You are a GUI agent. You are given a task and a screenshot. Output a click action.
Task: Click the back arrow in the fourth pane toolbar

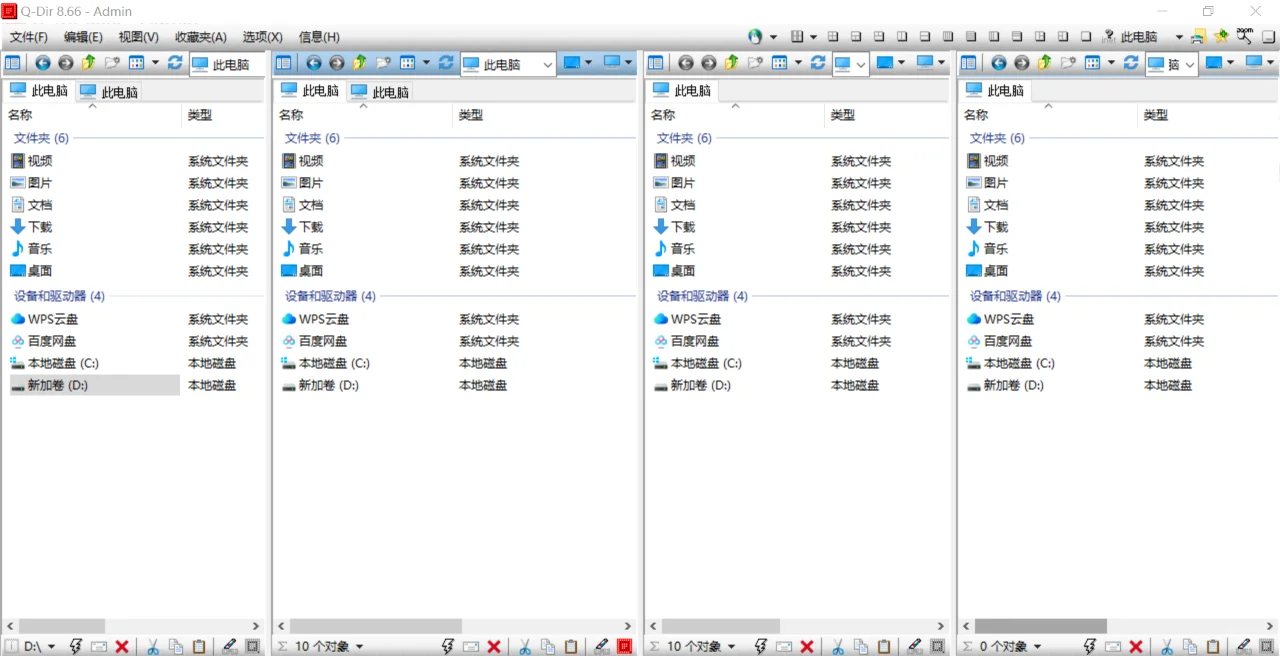click(998, 63)
